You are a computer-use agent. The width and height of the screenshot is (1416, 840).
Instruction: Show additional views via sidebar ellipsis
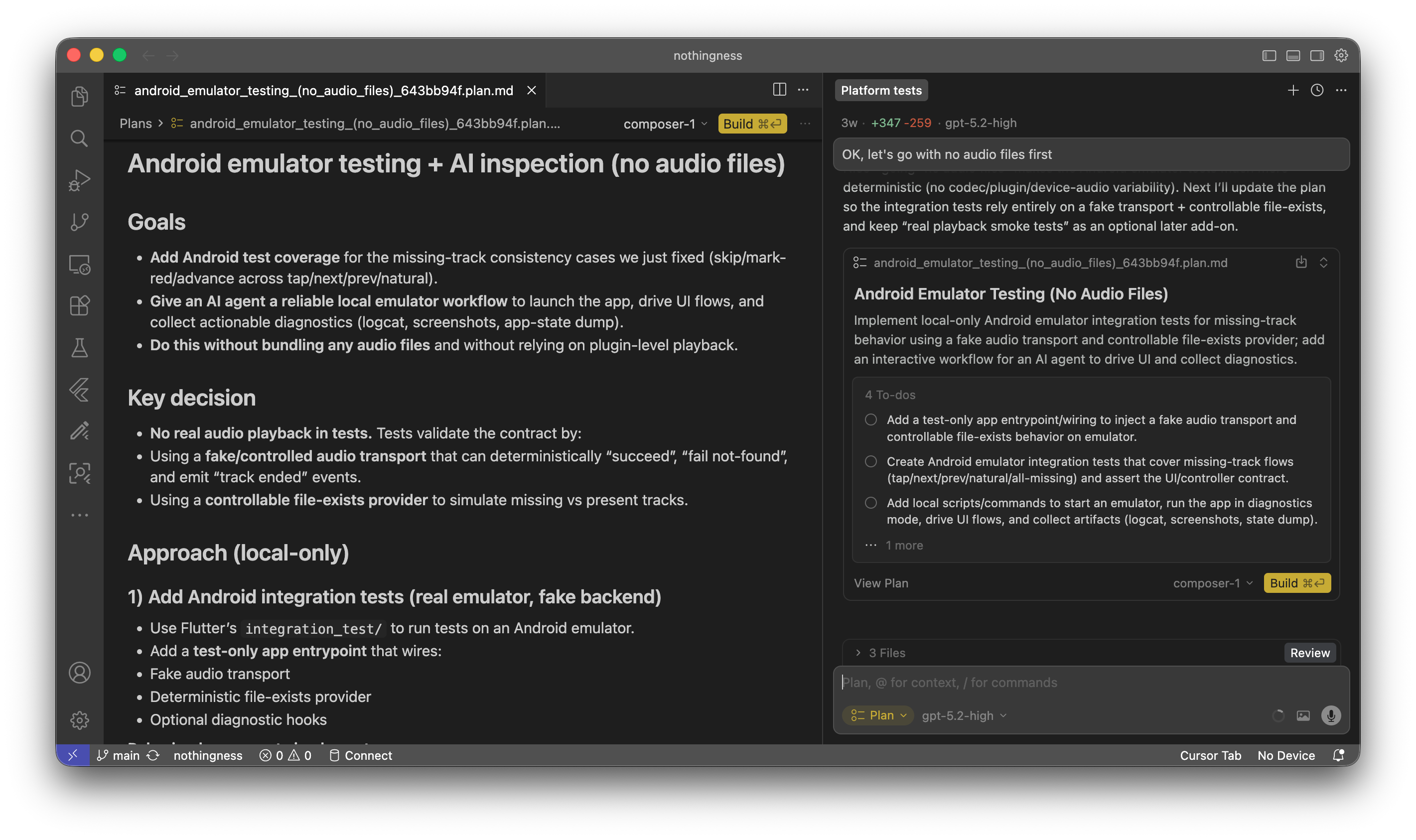click(x=80, y=515)
